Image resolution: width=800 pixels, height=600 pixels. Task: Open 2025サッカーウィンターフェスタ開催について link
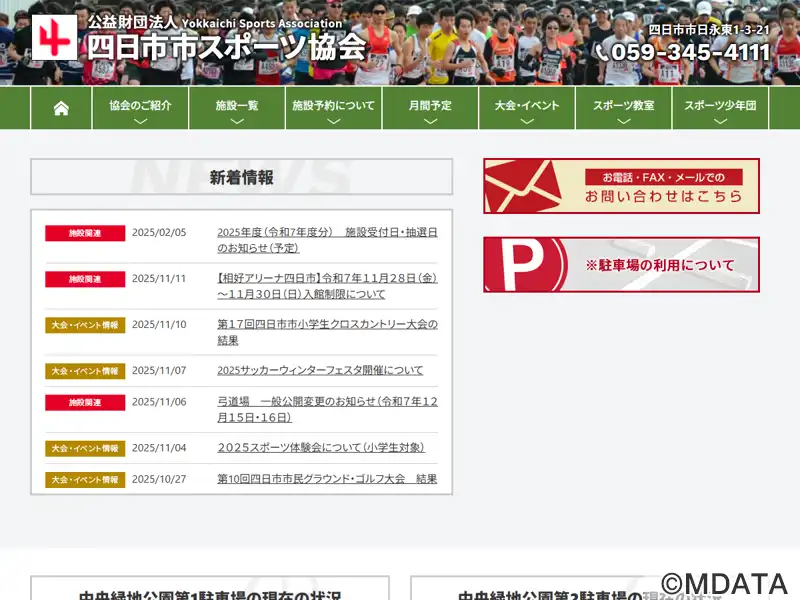tap(320, 370)
